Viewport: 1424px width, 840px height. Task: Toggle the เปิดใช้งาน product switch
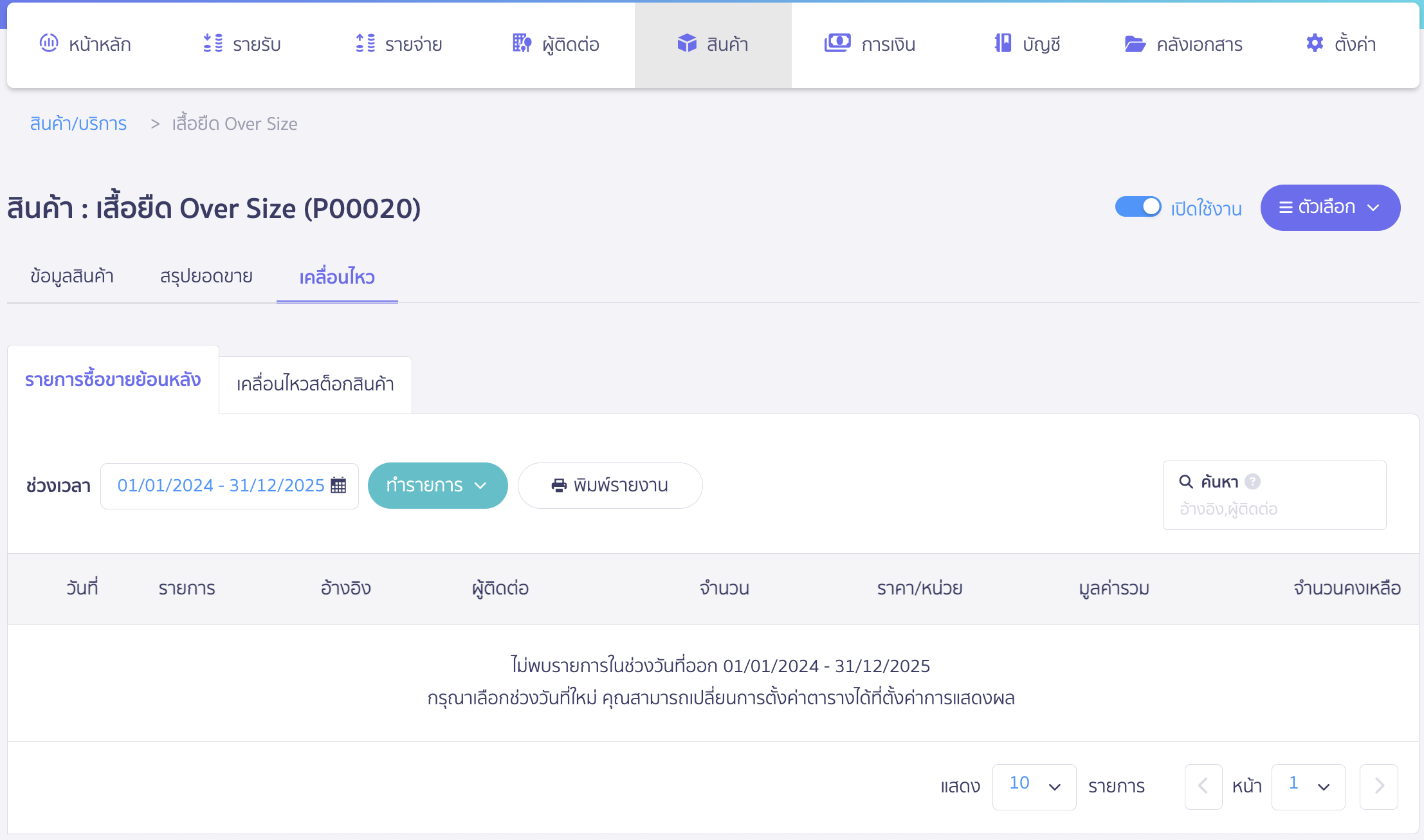point(1138,207)
